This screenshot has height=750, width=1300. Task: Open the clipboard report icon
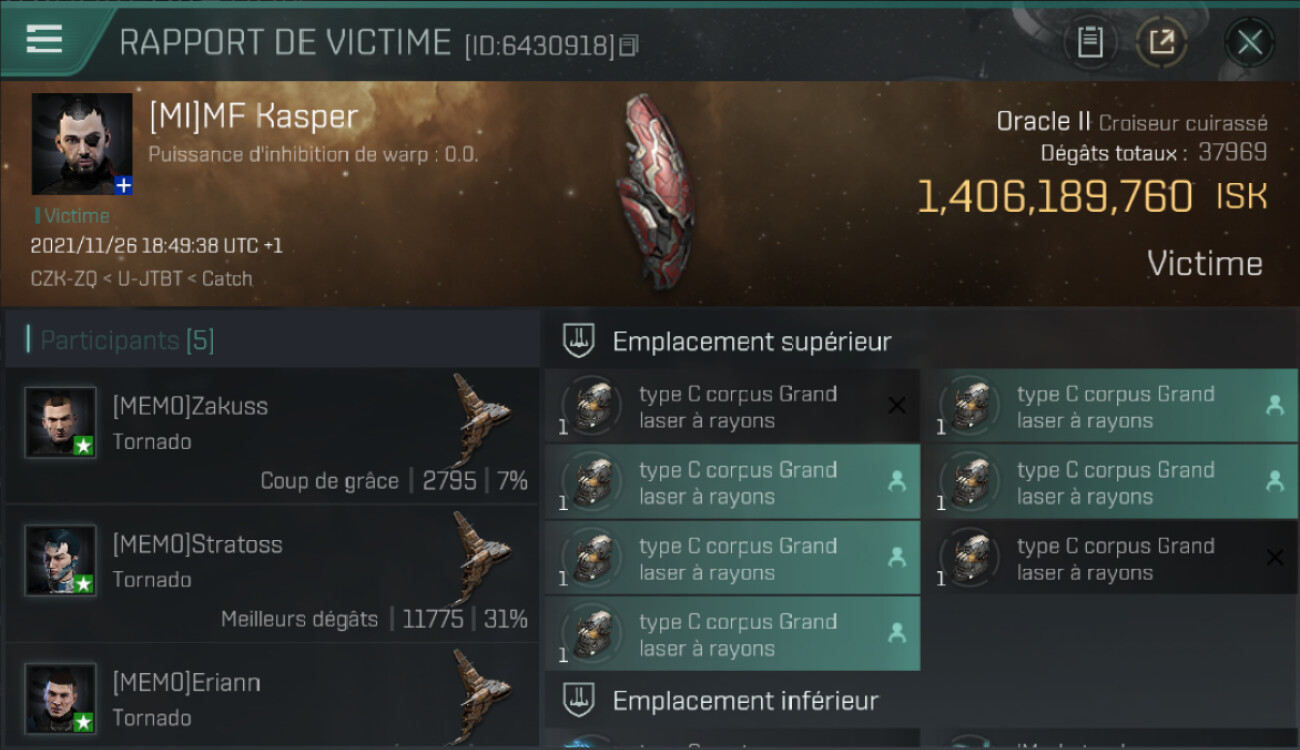point(1090,42)
